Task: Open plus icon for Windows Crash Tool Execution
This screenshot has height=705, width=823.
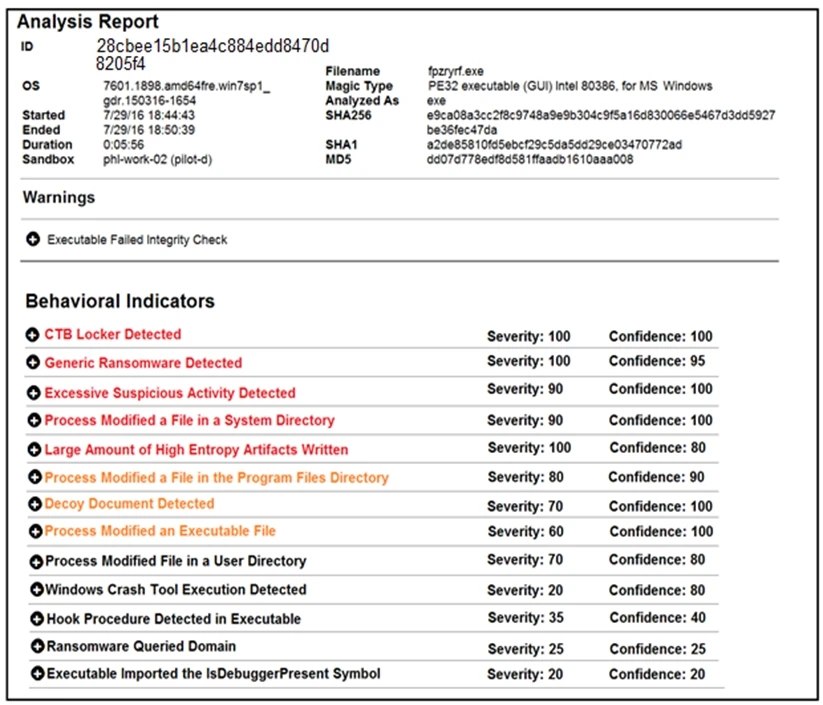Action: click(37, 590)
